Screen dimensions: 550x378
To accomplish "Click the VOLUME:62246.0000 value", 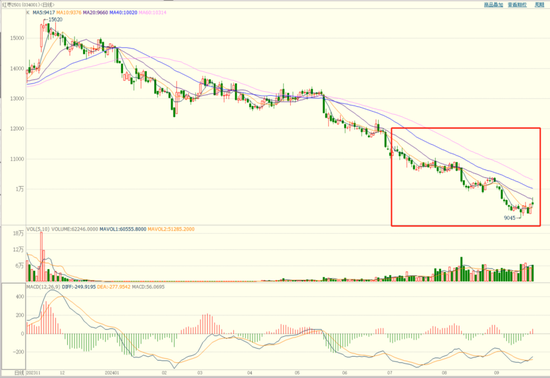I will 74,229.
